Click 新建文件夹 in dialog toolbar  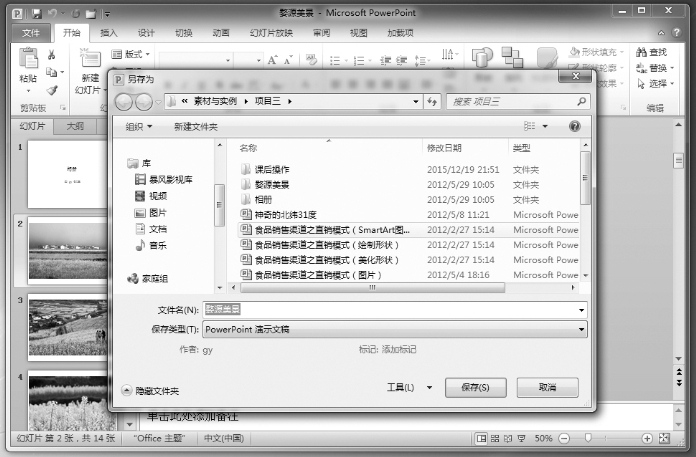coord(195,127)
